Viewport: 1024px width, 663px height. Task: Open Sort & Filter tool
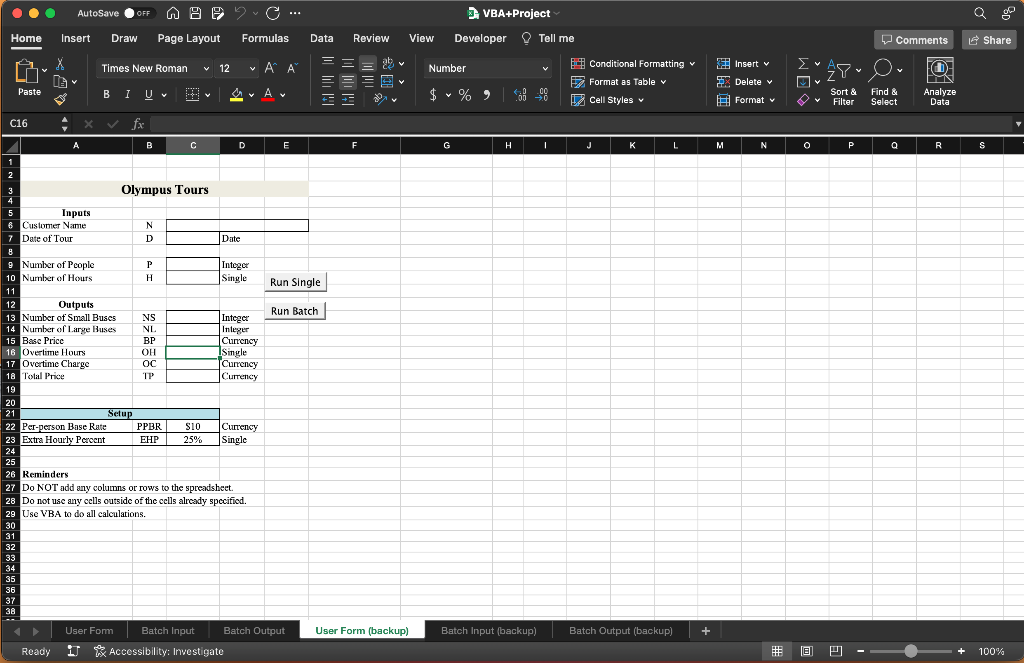tap(843, 80)
